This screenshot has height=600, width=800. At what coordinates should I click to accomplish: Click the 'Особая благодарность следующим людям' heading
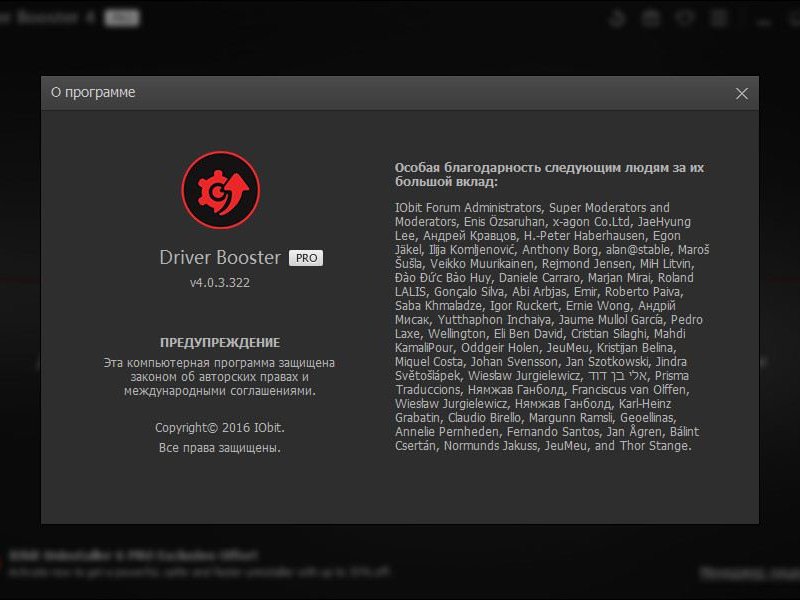tap(549, 174)
